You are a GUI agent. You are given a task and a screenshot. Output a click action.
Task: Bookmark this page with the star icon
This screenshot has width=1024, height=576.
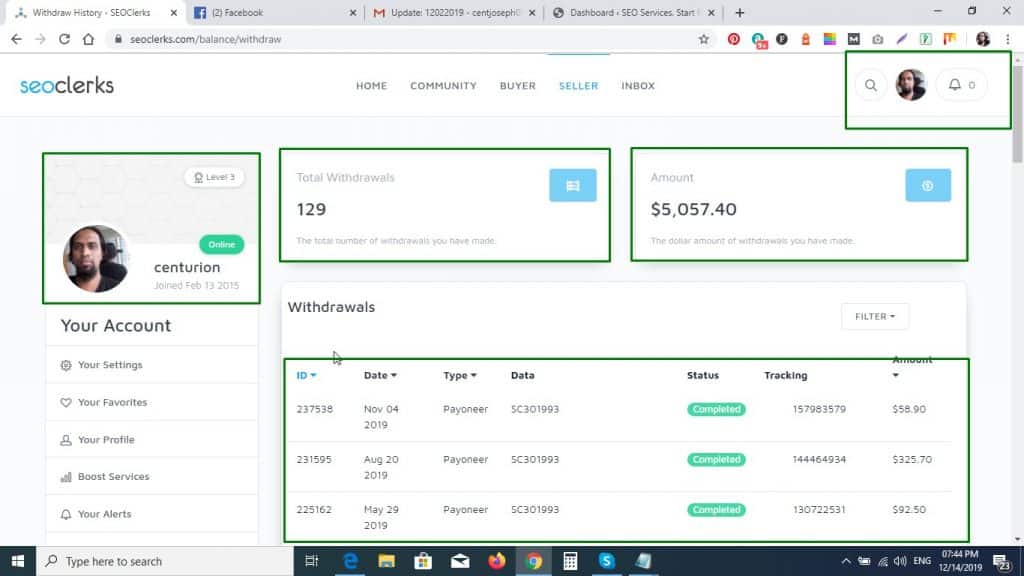click(x=703, y=39)
